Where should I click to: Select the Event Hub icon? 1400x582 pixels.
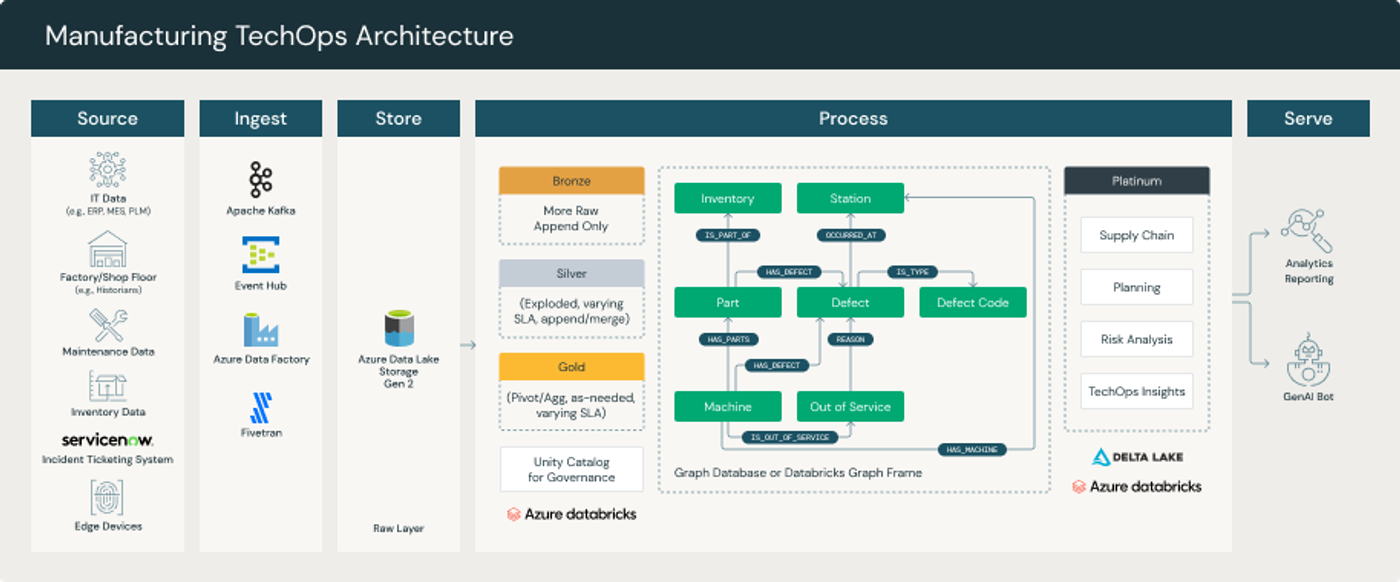tap(261, 255)
